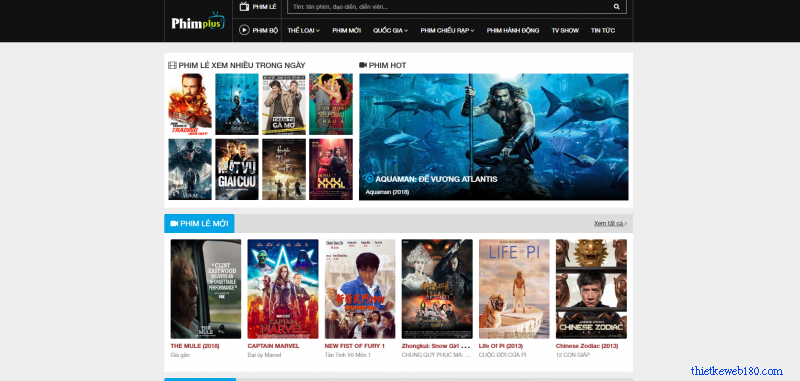This screenshot has width=800, height=381.
Task: Click the large Aquaman hot movie banner
Action: (x=494, y=137)
